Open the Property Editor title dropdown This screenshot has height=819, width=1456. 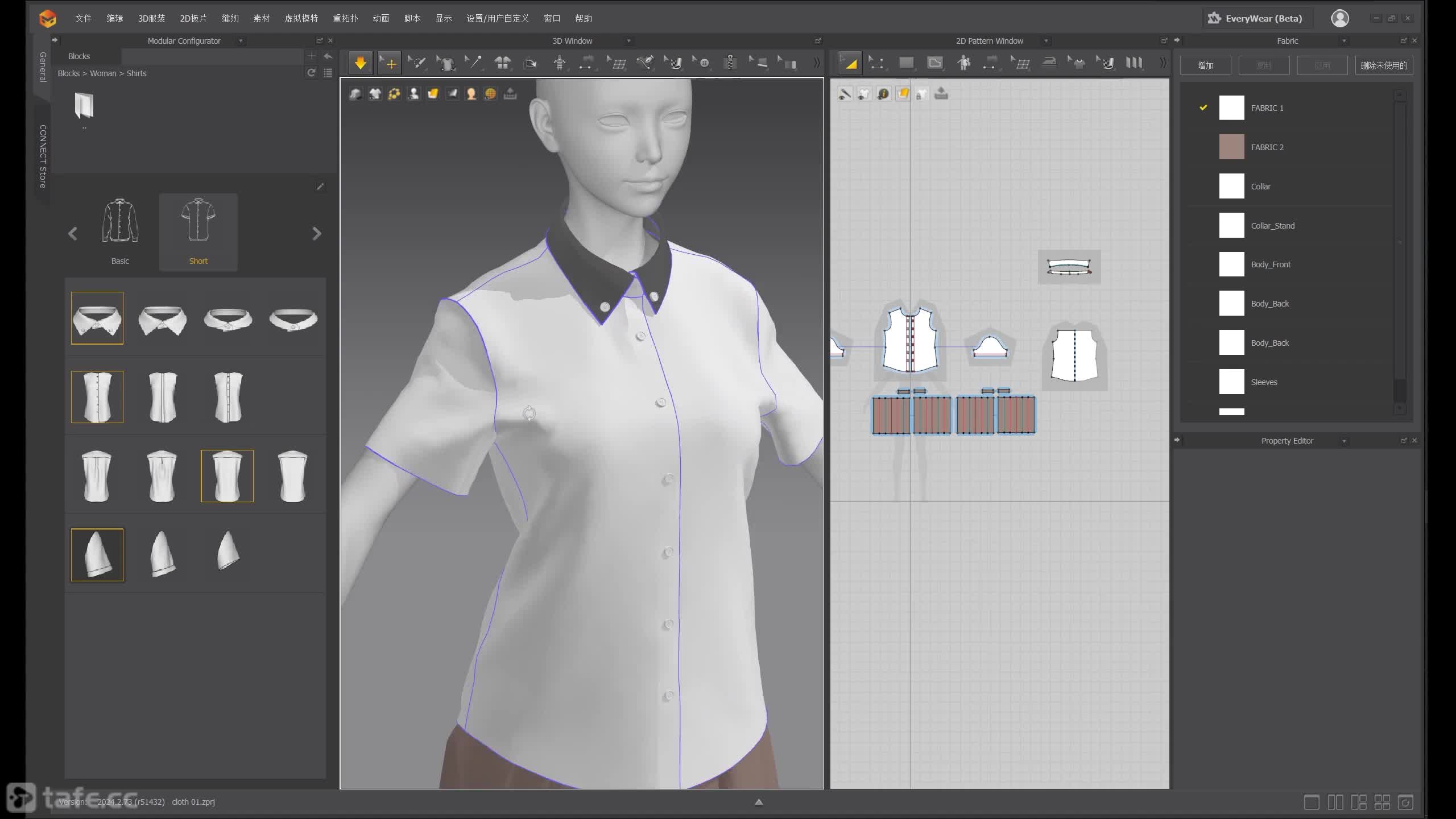[1344, 441]
